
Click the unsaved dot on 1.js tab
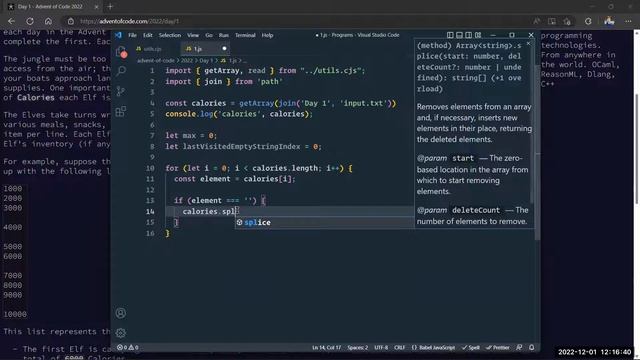(x=224, y=49)
